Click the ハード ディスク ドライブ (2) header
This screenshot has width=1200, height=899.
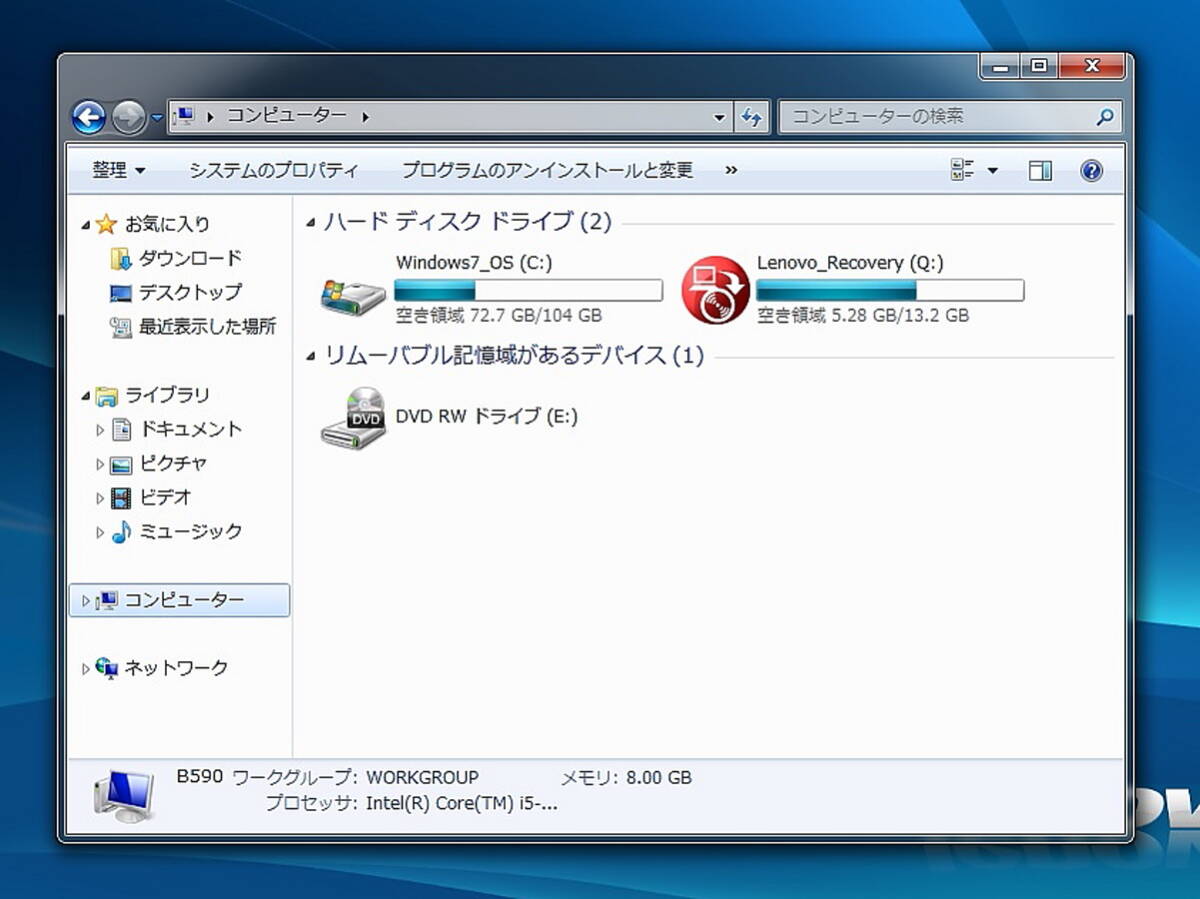(467, 221)
